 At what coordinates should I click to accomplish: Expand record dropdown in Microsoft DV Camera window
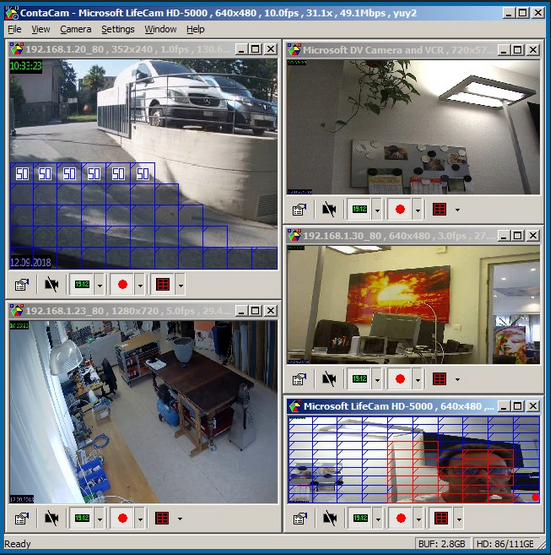418,210
